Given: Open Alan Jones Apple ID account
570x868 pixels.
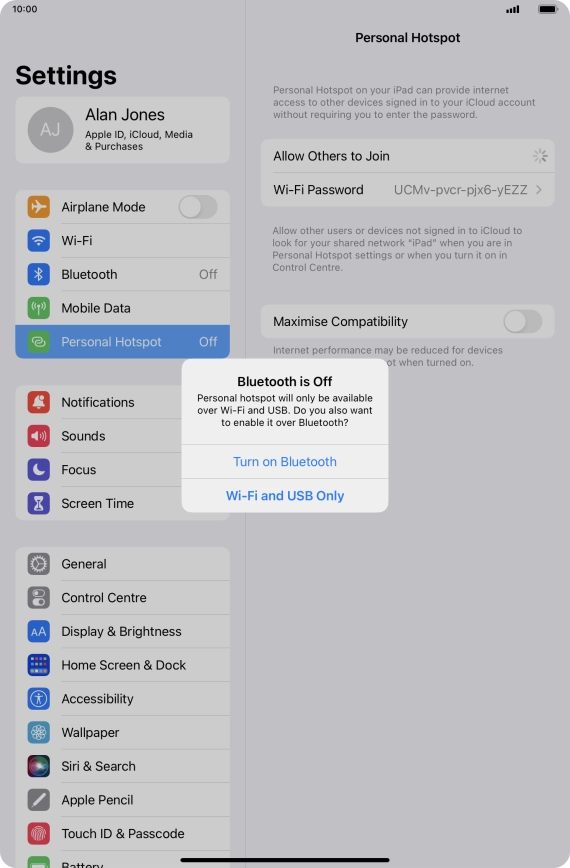Looking at the screenshot, I should 122,130.
